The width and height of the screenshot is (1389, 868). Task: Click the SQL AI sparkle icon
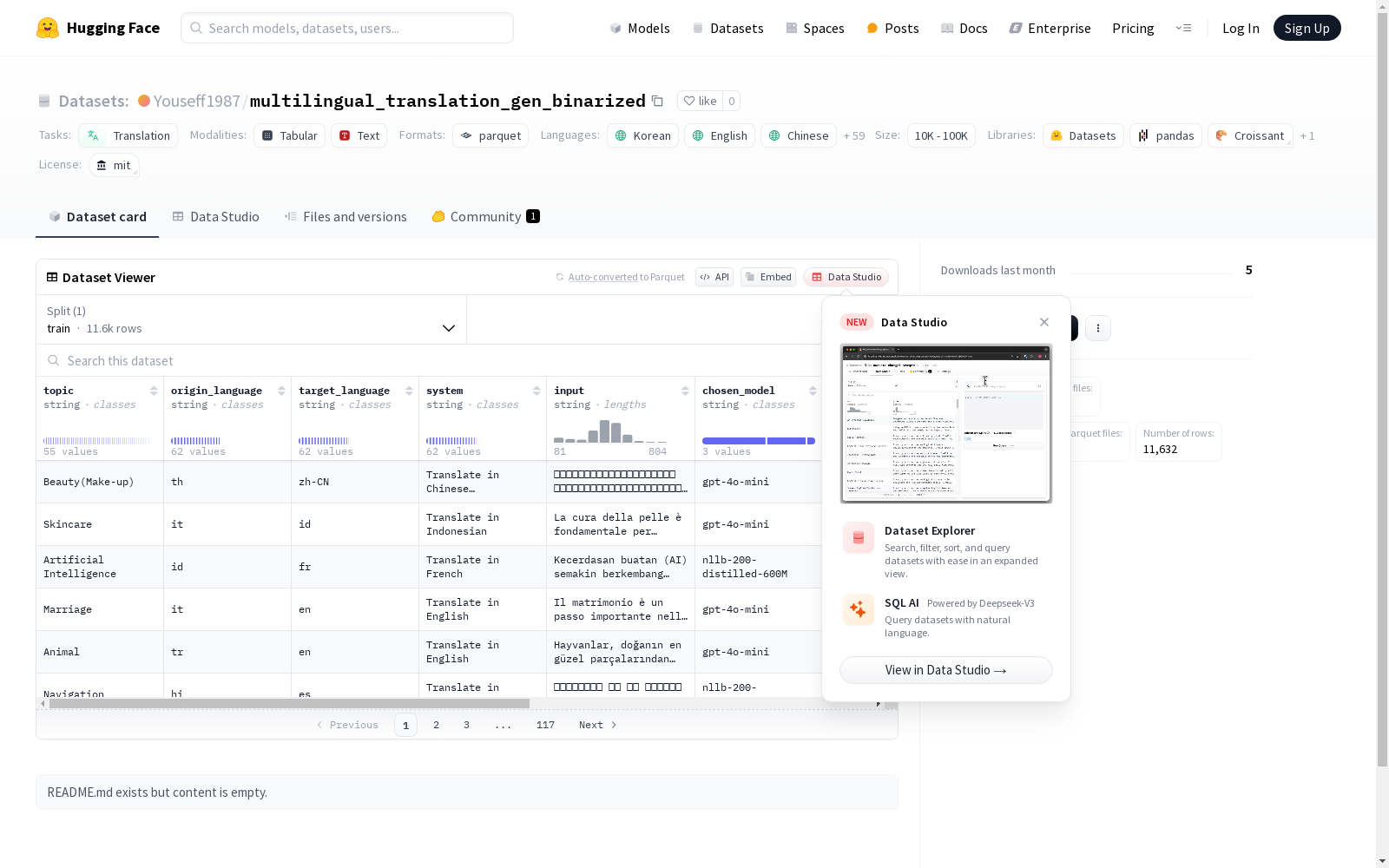[859, 610]
